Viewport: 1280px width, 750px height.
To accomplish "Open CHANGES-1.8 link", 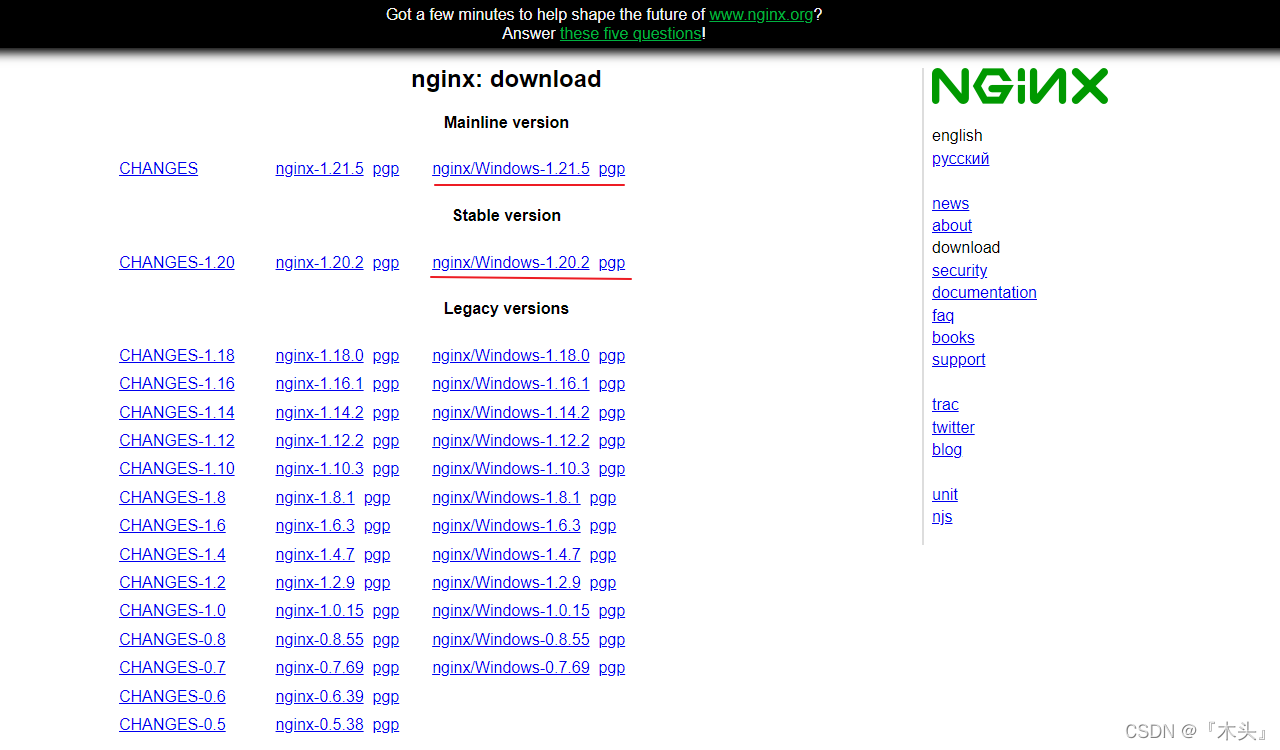I will point(172,497).
